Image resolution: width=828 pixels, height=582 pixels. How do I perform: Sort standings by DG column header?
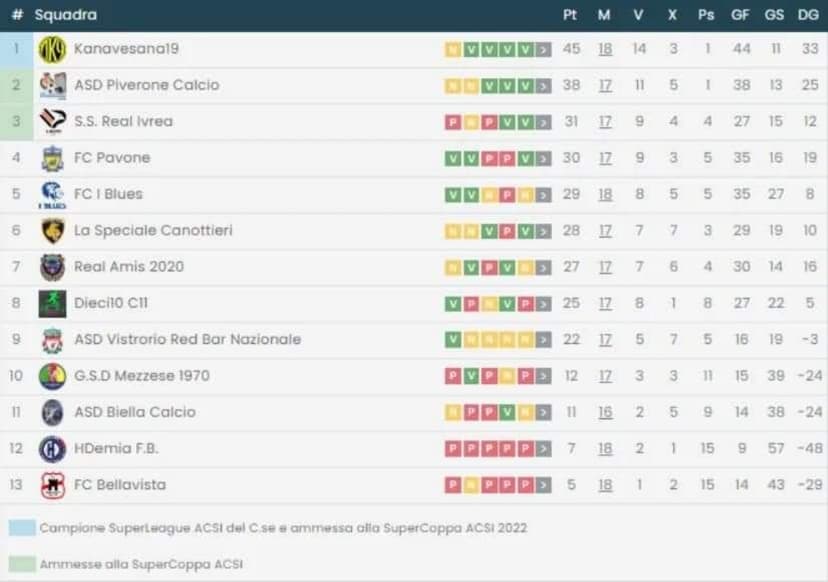[808, 15]
